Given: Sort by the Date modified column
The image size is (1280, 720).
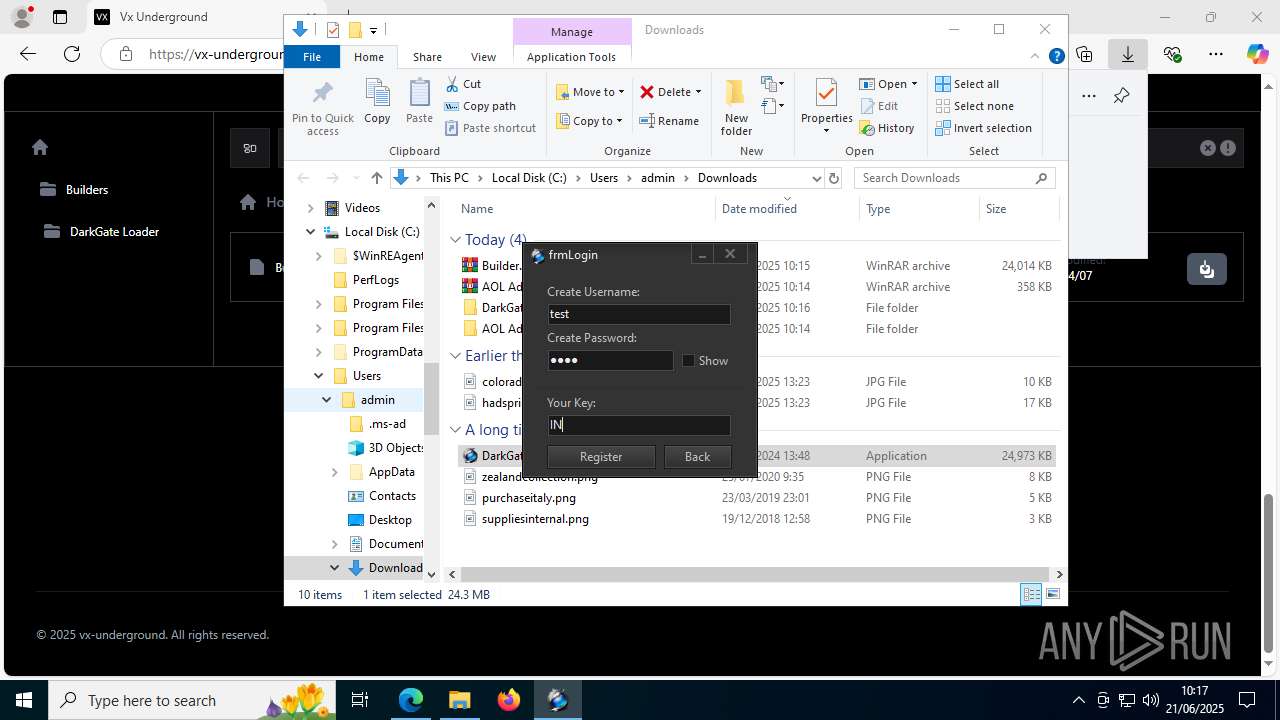Looking at the screenshot, I should coord(759,209).
